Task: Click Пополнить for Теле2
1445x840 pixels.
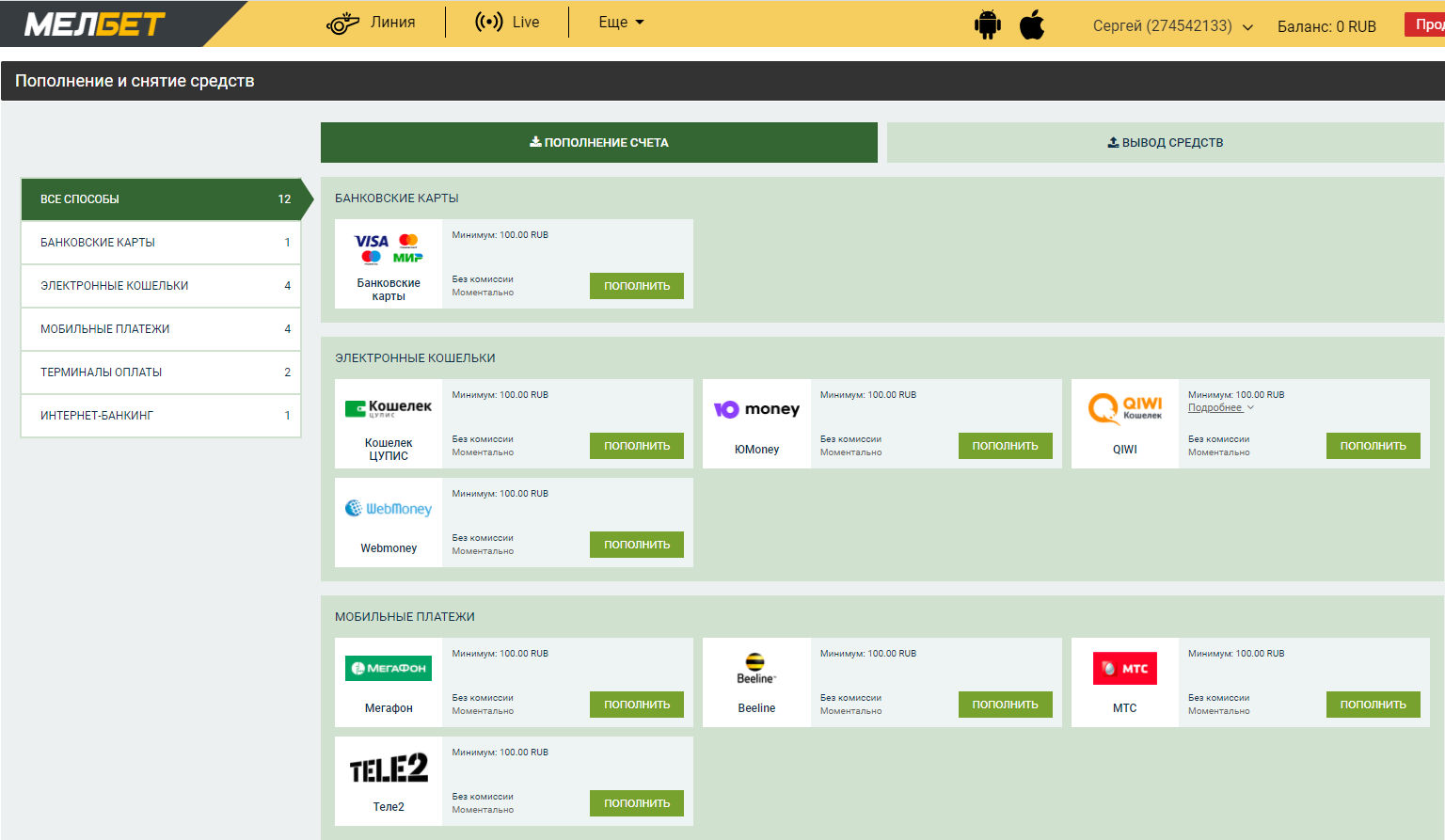Action: click(637, 803)
